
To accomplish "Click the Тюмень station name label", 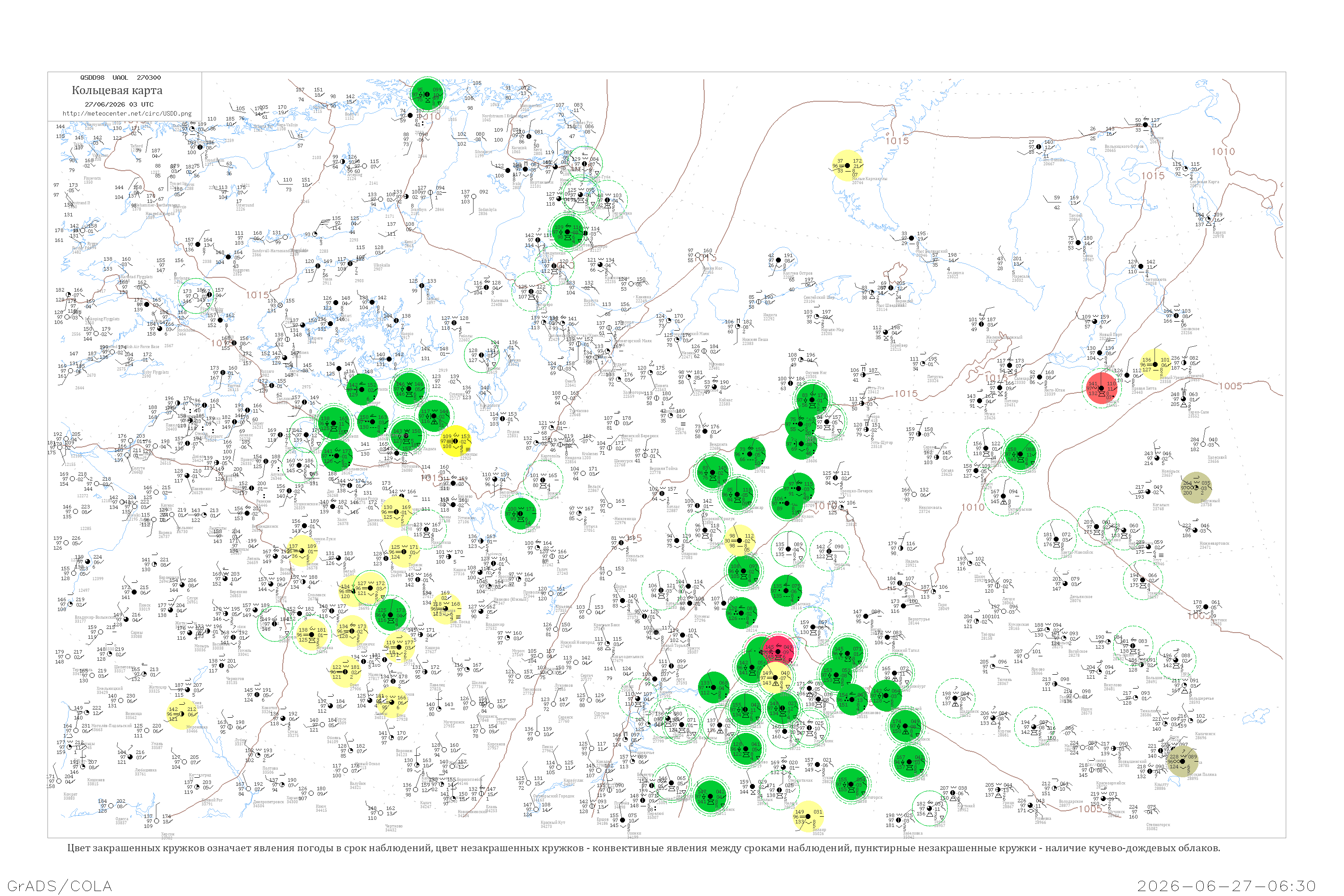I will pyautogui.click(x=1004, y=680).
